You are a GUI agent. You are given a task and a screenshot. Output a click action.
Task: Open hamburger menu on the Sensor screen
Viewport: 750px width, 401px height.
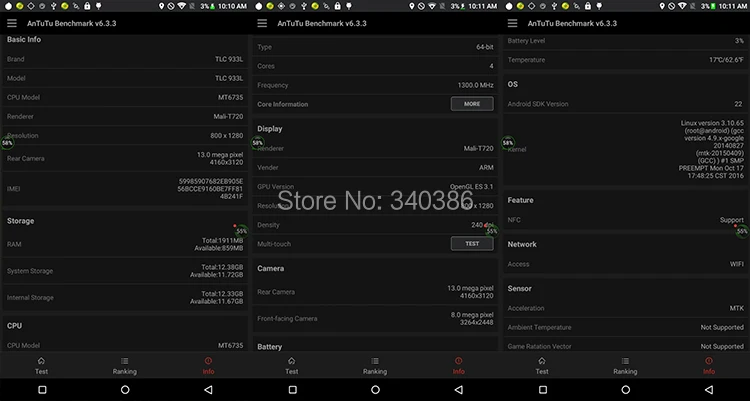(x=512, y=23)
